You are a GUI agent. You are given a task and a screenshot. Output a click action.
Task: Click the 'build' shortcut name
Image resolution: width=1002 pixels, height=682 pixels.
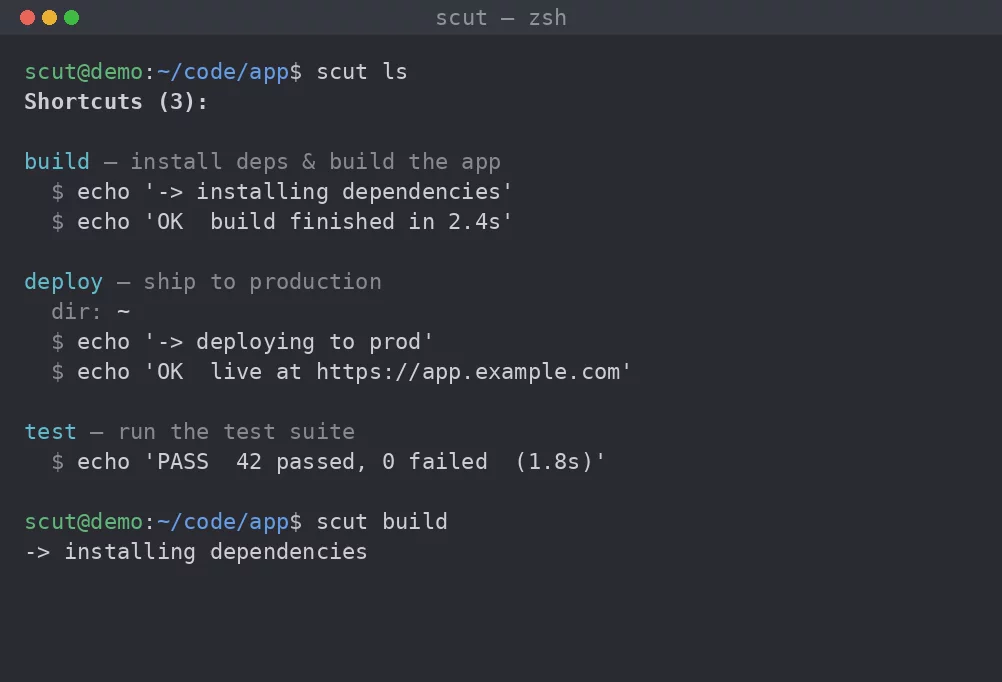57,161
